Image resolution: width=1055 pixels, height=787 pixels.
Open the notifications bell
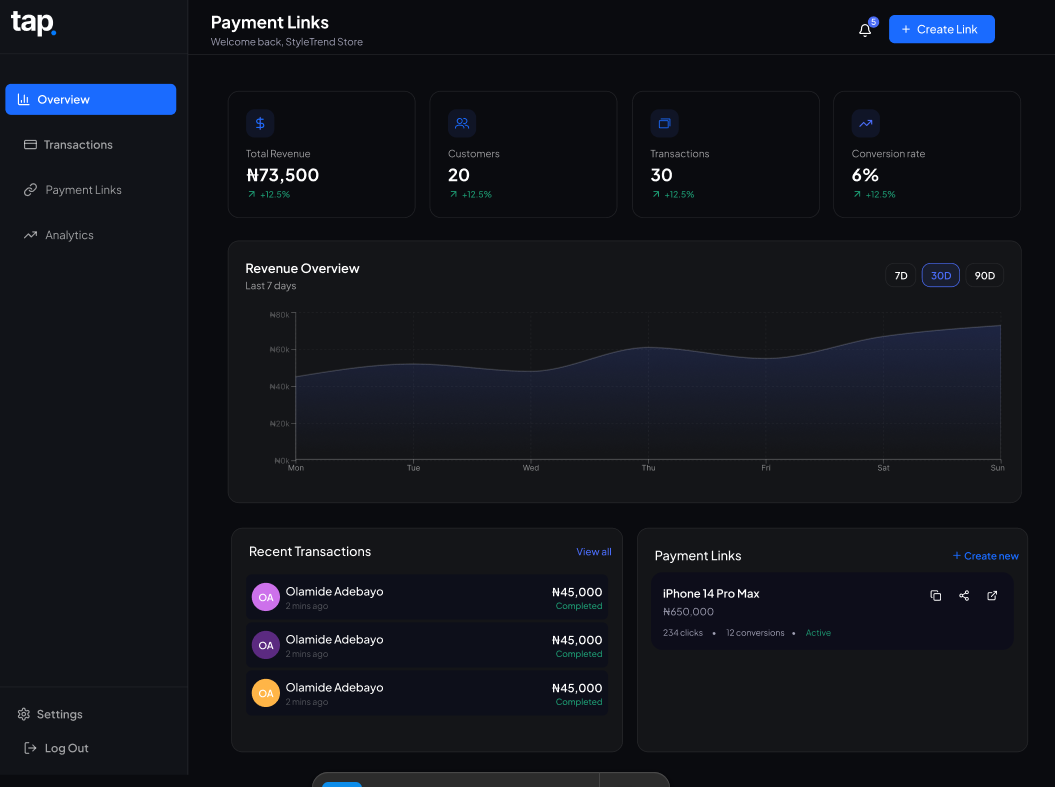pos(865,30)
